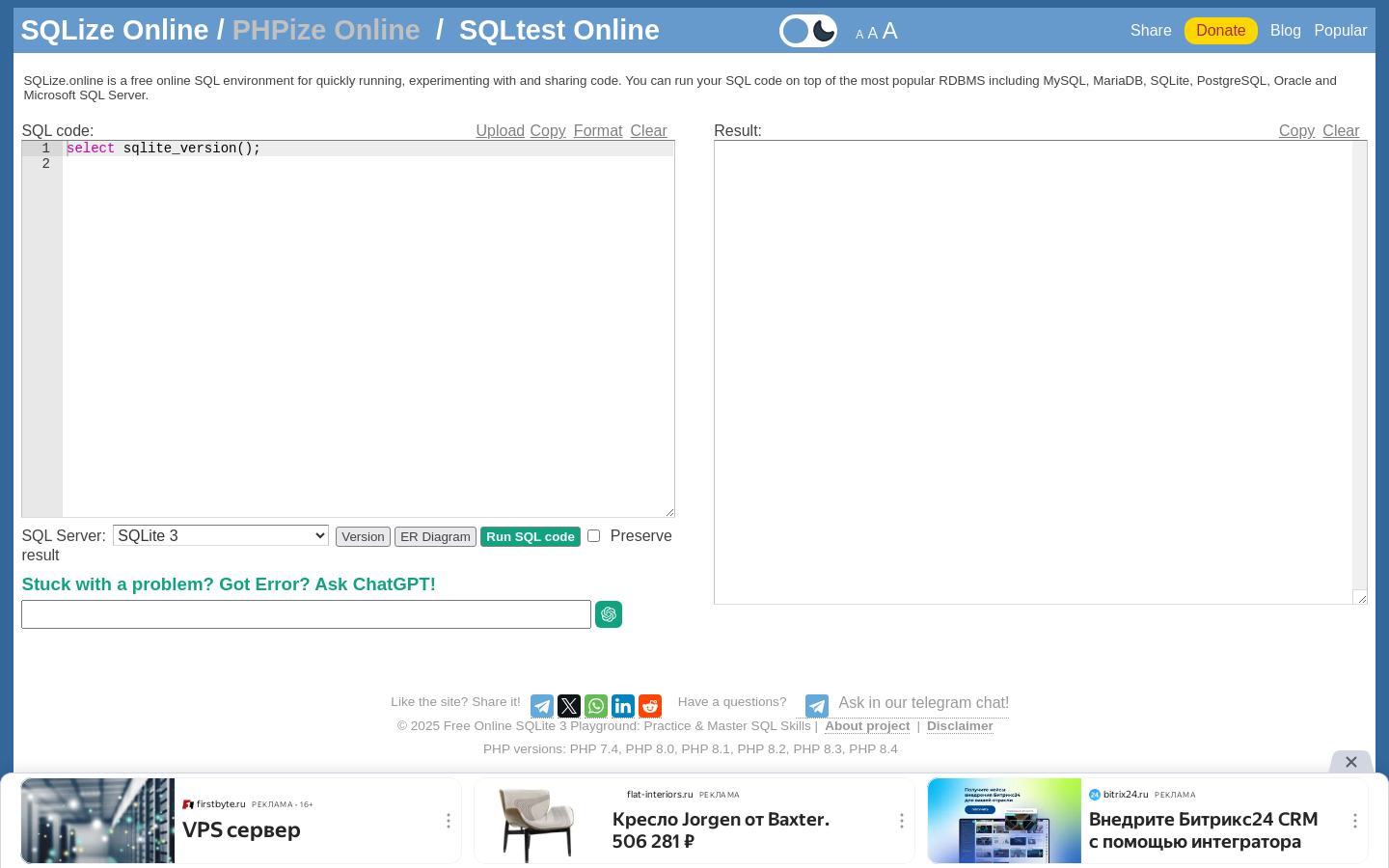
Task: Clear the SQL code editor
Action: (648, 131)
